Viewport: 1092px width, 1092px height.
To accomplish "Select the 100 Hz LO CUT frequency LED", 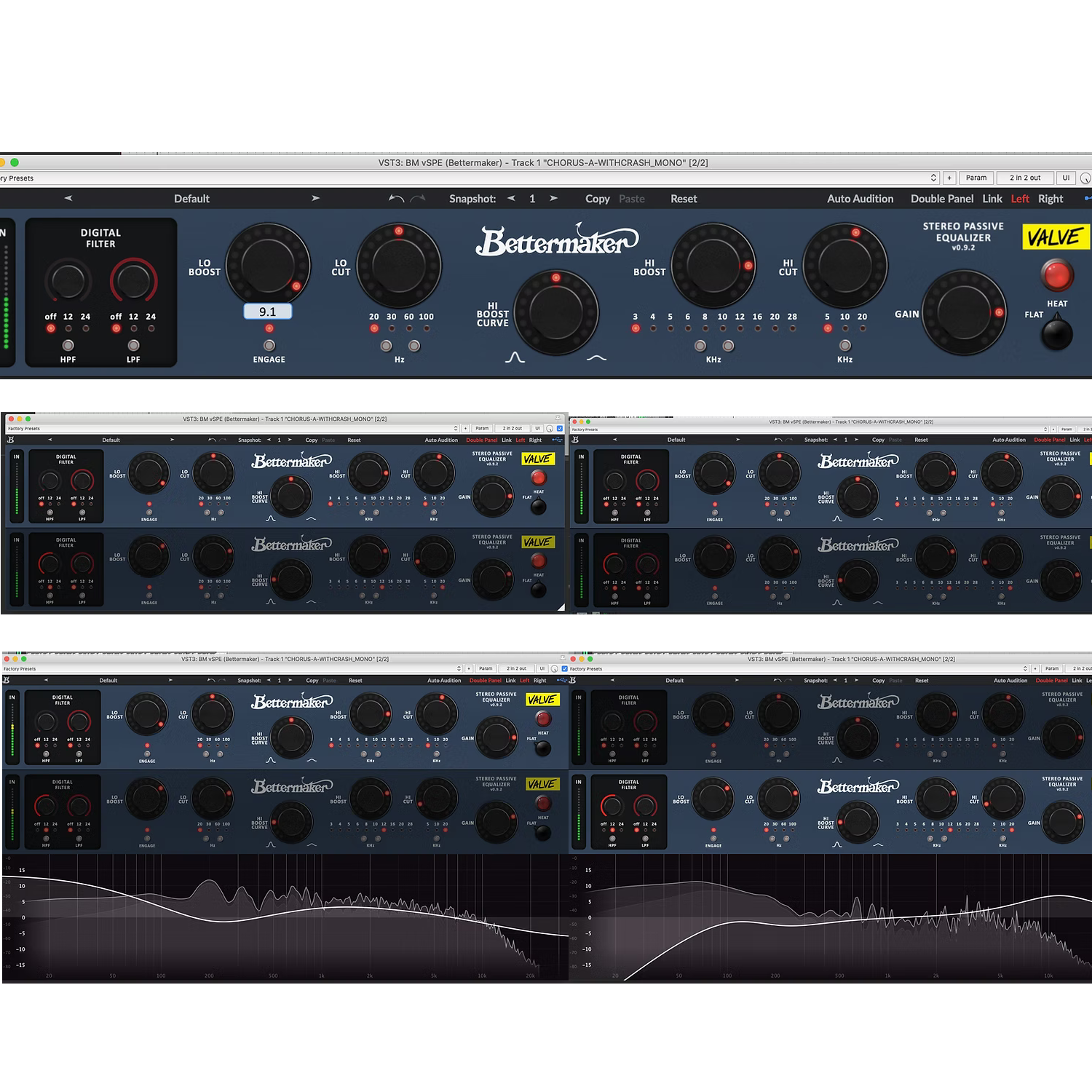I will [428, 328].
